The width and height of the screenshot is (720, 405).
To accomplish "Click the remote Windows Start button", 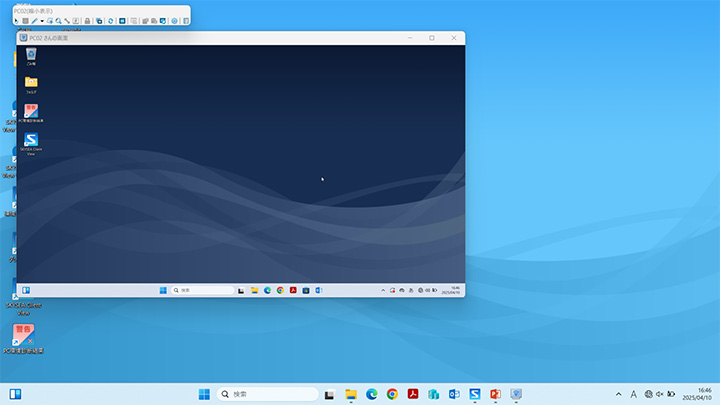I will [161, 290].
